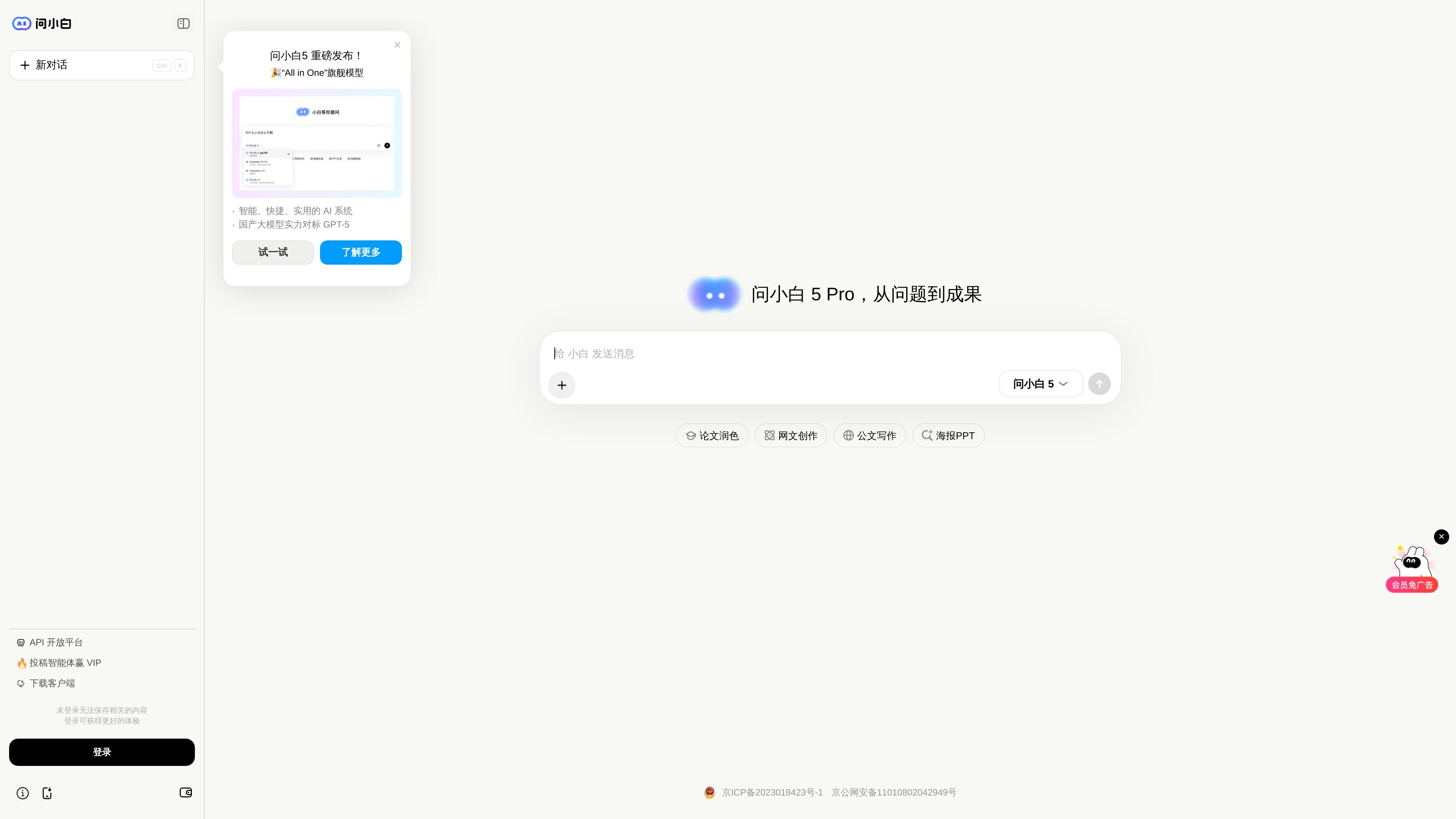
Task: Open the mobile app icon at sidebar bottom
Action: pyautogui.click(x=47, y=793)
